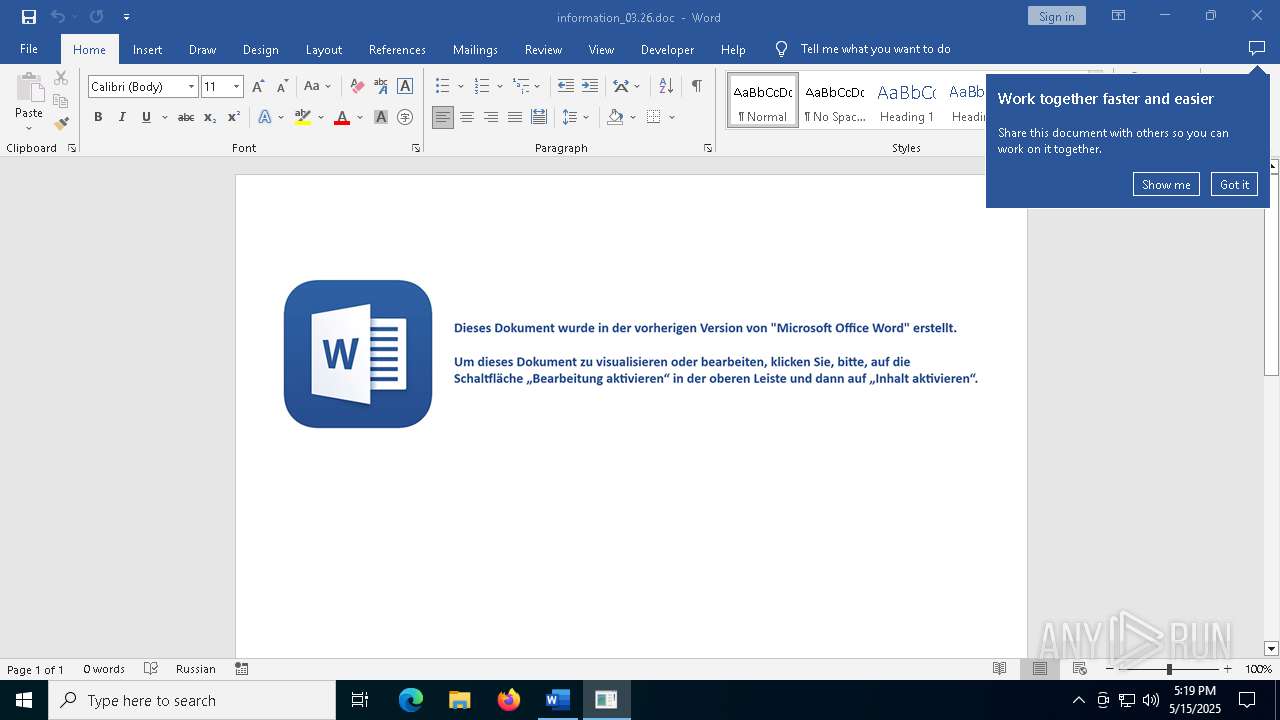Click Show me in the sharing tip
The width and height of the screenshot is (1280, 720).
point(1166,184)
